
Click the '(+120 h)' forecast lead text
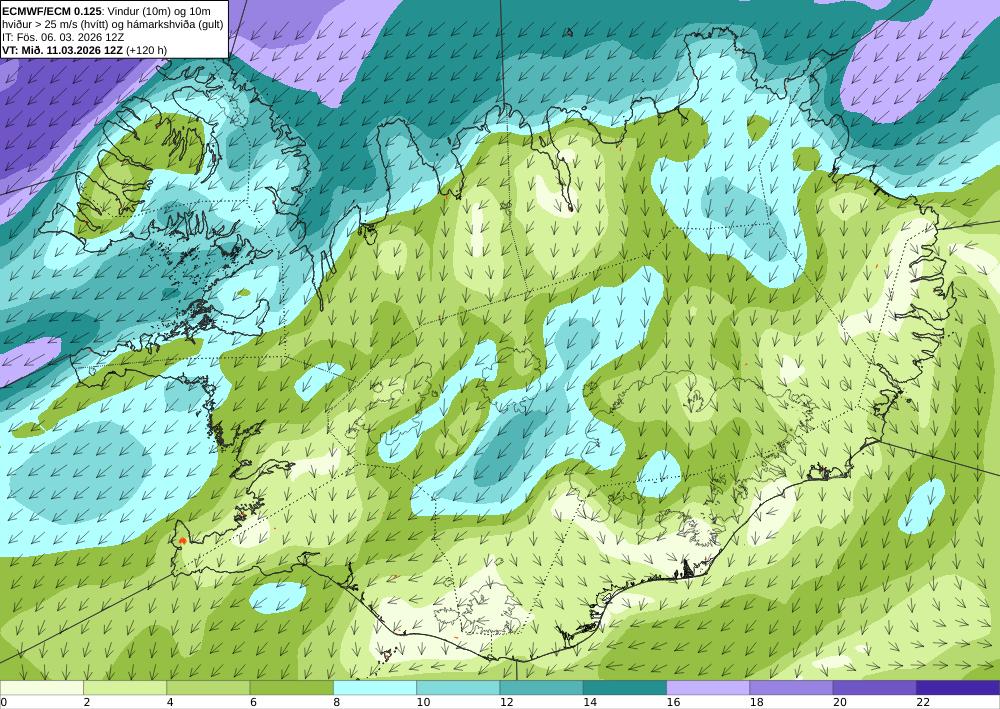tap(147, 50)
